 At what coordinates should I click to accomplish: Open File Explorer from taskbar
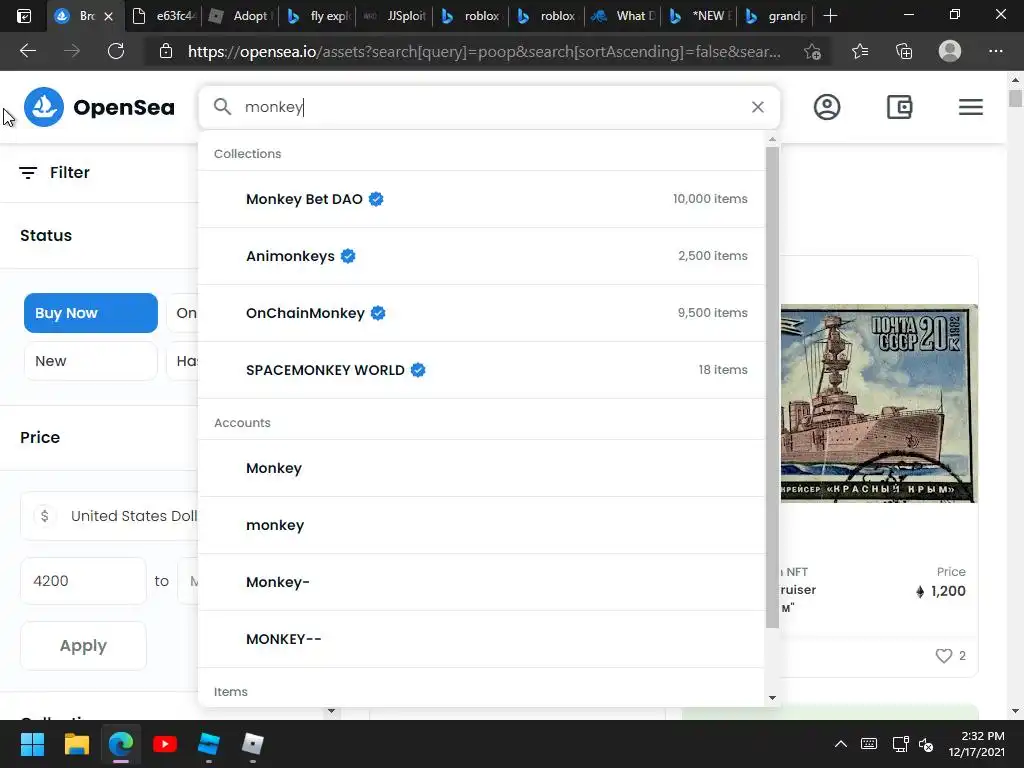(76, 744)
